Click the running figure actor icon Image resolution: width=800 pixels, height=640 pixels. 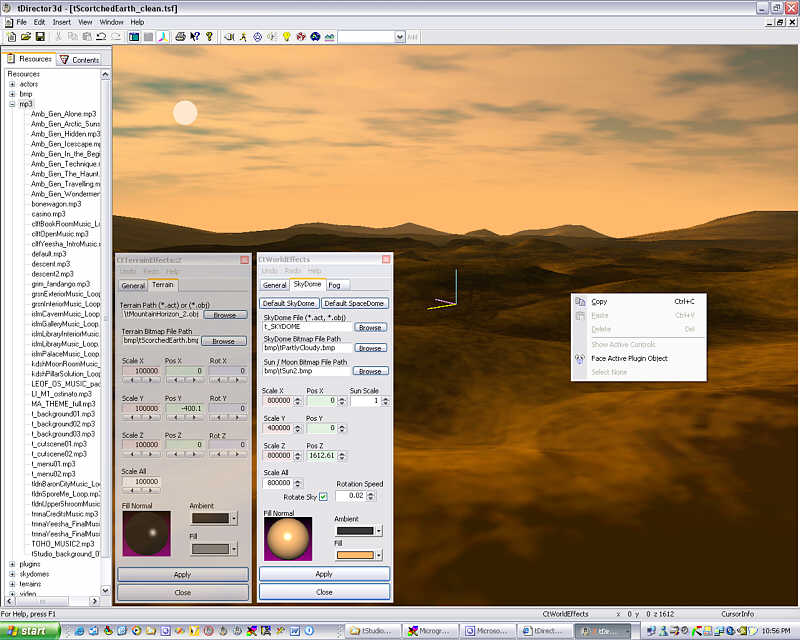coord(242,37)
